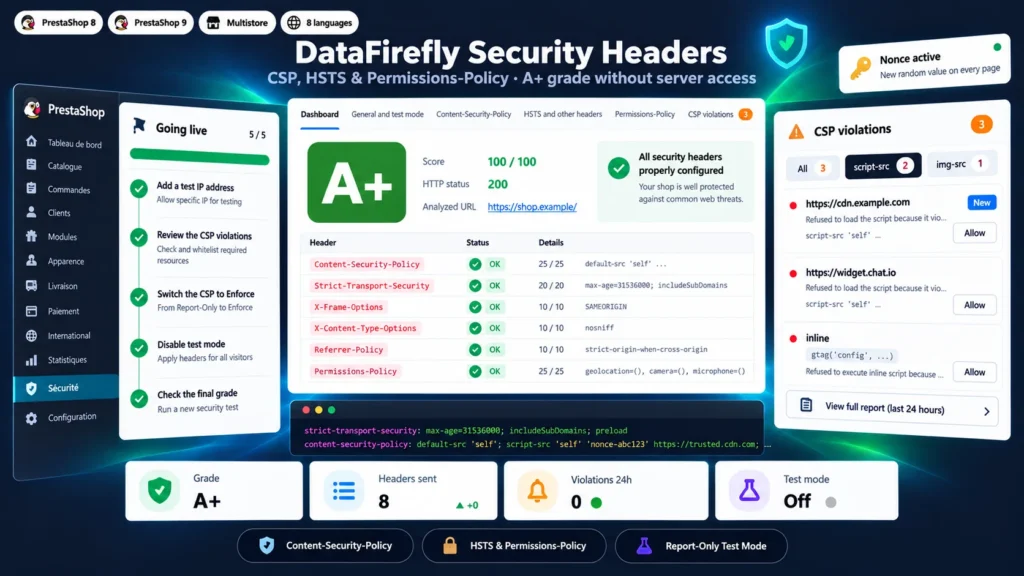
Task: Click the HSTS & Permissions-Policy pill
Action: pos(514,546)
